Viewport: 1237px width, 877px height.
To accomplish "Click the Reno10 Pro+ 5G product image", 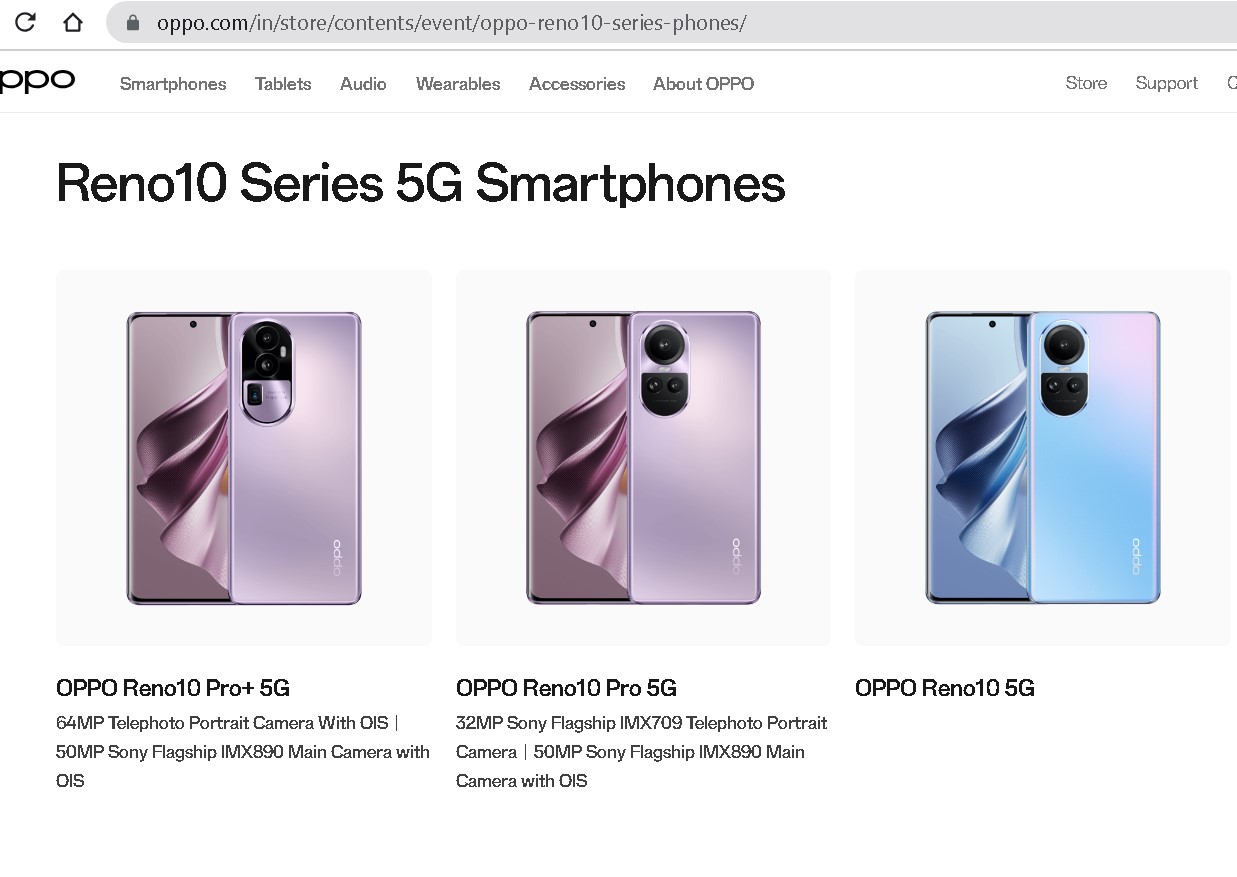I will (x=243, y=456).
